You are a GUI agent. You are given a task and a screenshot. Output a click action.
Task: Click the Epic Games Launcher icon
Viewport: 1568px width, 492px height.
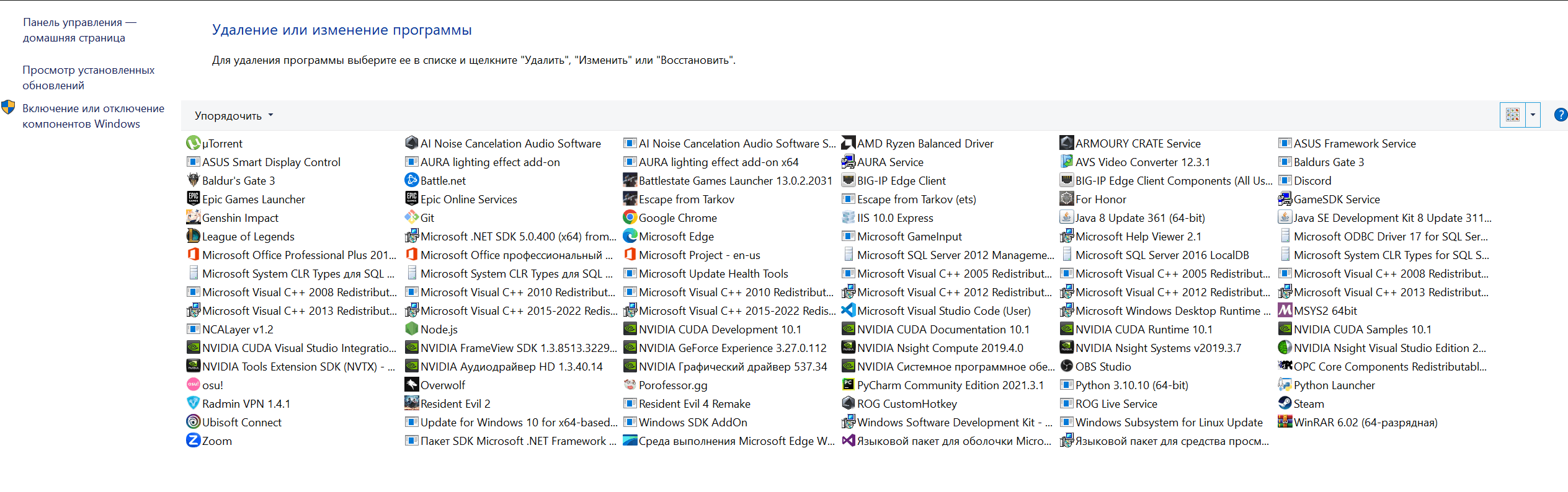coord(194,199)
